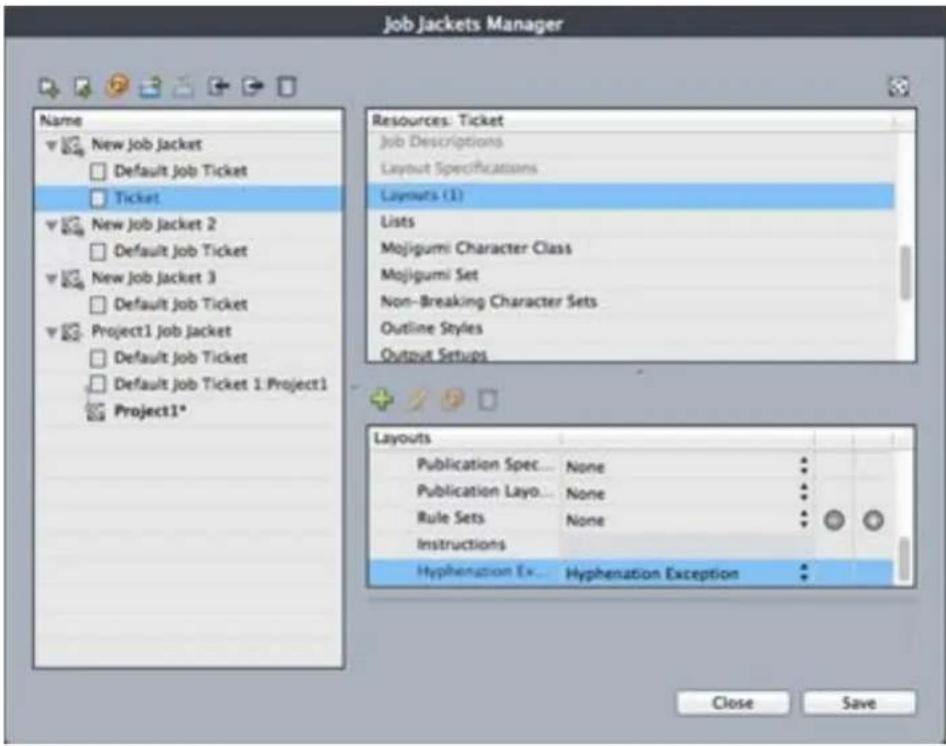Screen dimensions: 946x746
Task: Open the Publication Layout dropdown showing None
Action: tap(687, 493)
